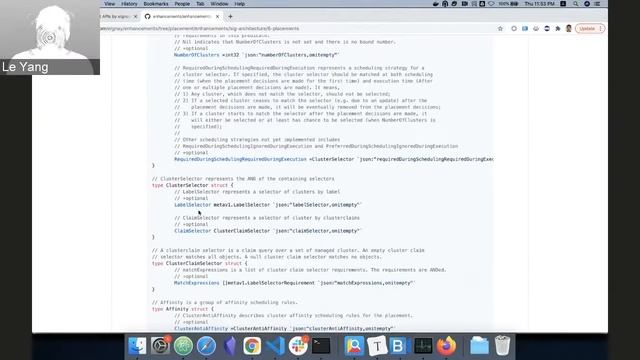This screenshot has width=640, height=360.
Task: Click the blue square extension icon
Action: tap(525, 29)
